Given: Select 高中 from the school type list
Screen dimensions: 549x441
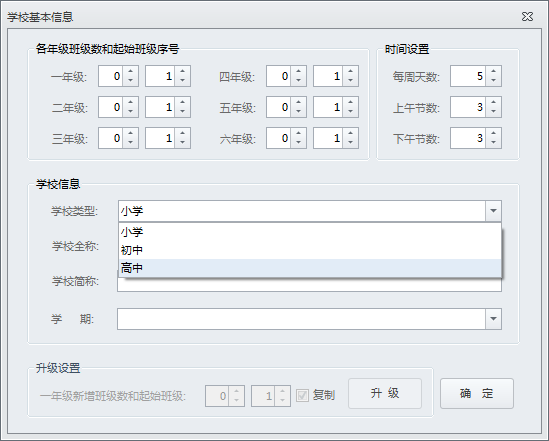Looking at the screenshot, I should pyautogui.click(x=310, y=268).
